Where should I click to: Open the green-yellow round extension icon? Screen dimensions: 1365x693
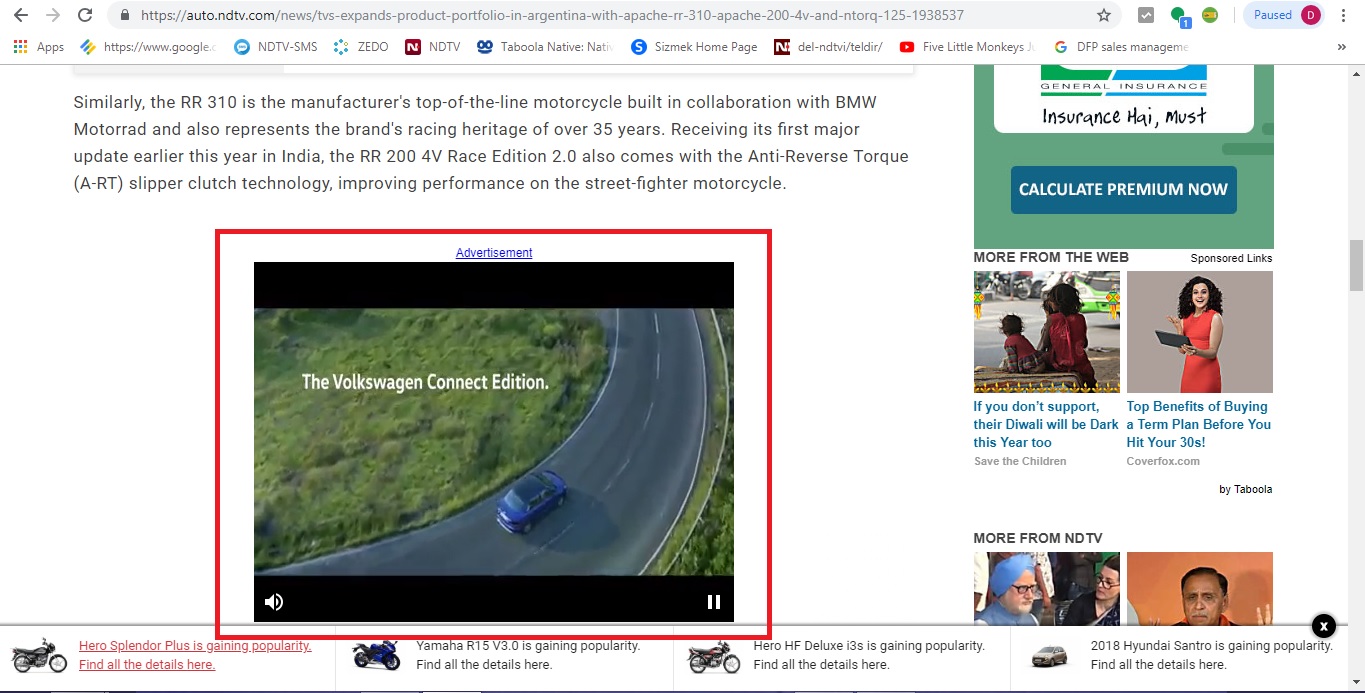1210,15
